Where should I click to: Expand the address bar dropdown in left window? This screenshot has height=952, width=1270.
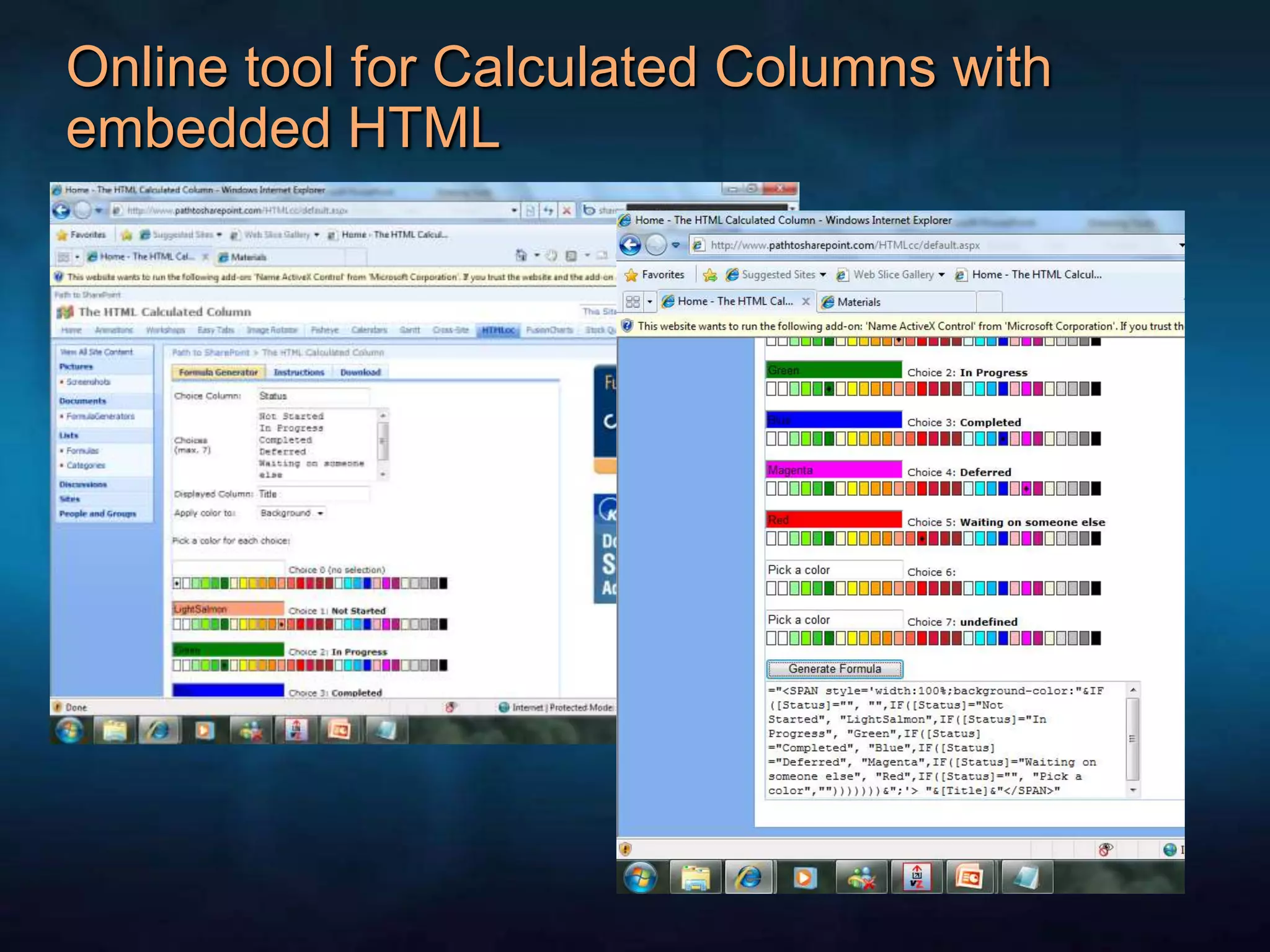514,211
